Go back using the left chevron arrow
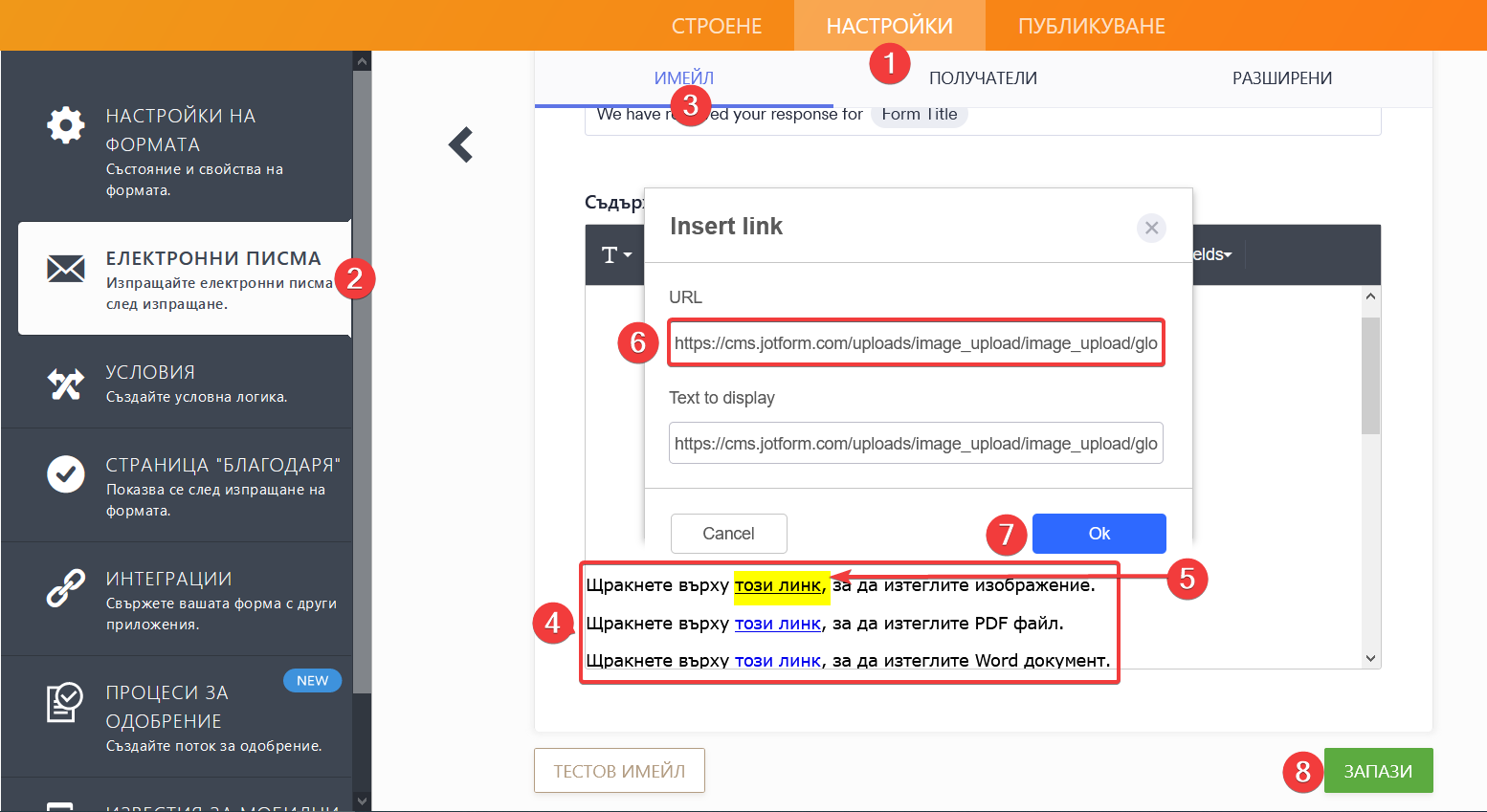The width and height of the screenshot is (1487, 812). 461,144
